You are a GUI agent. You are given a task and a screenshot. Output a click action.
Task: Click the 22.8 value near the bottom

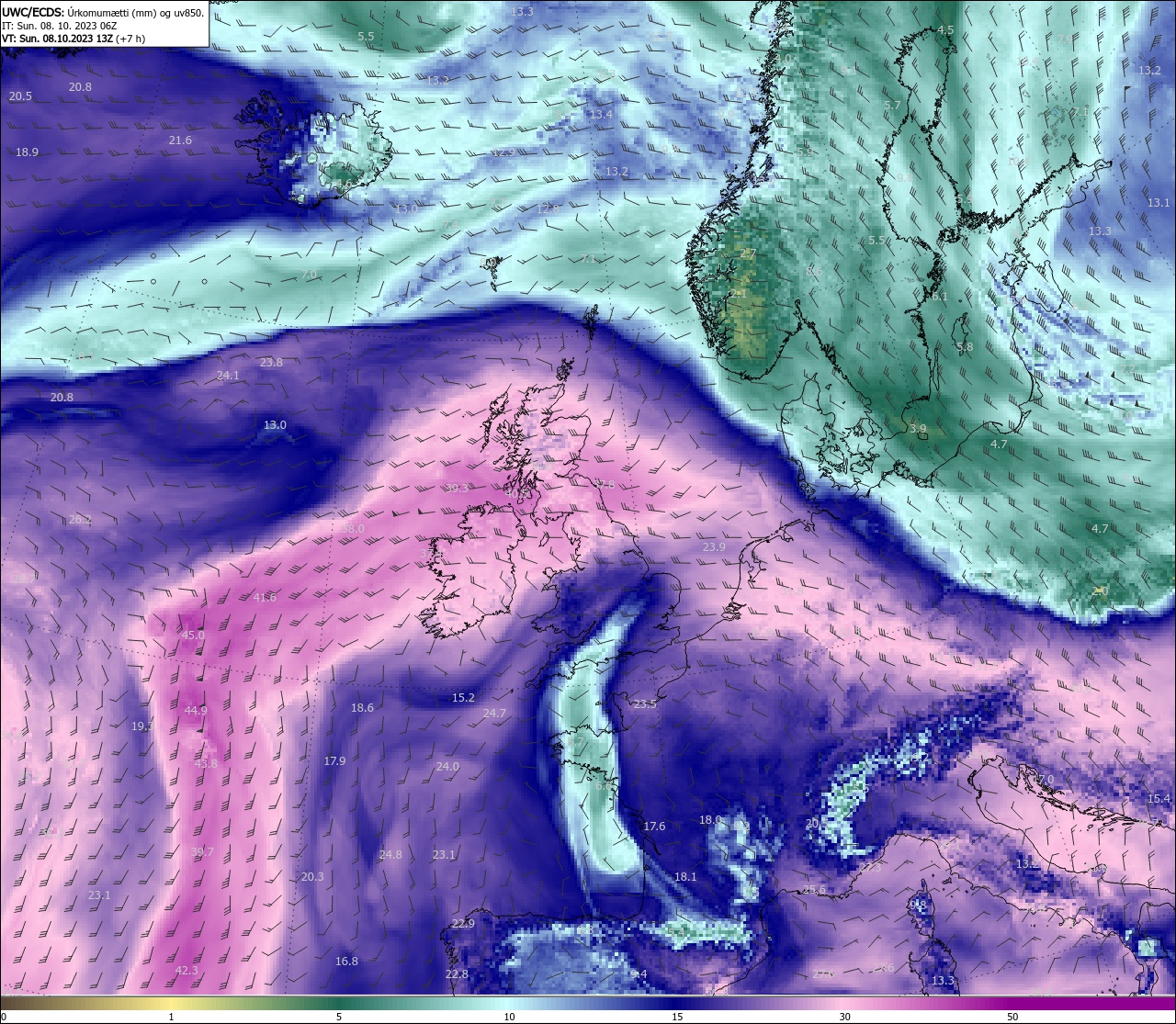(457, 974)
